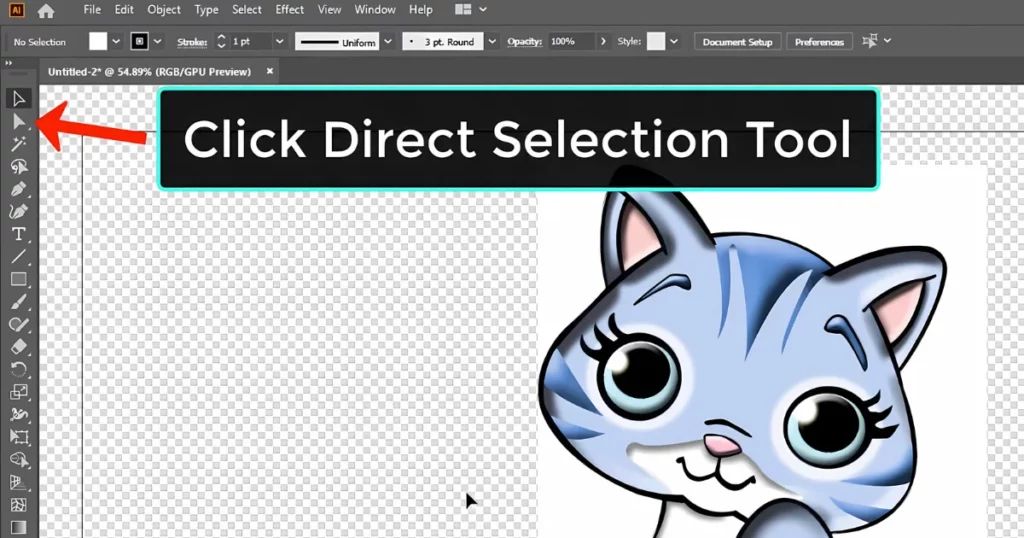Open the Object menu

[164, 10]
